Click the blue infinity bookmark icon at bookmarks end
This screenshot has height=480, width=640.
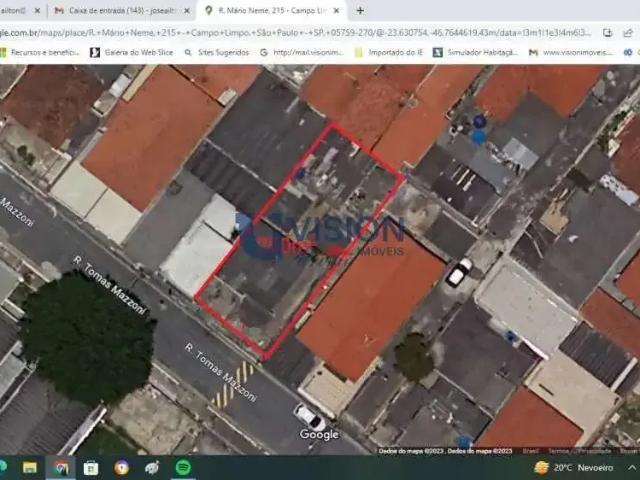(628, 52)
